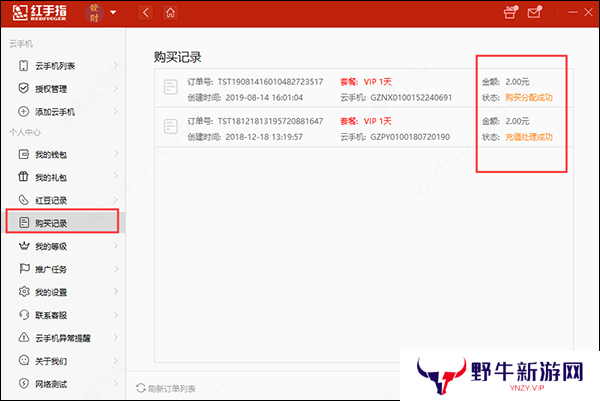The width and height of the screenshot is (600, 401).
Task: Click the plus circle icon for 添加云手机
Action: coord(23,111)
